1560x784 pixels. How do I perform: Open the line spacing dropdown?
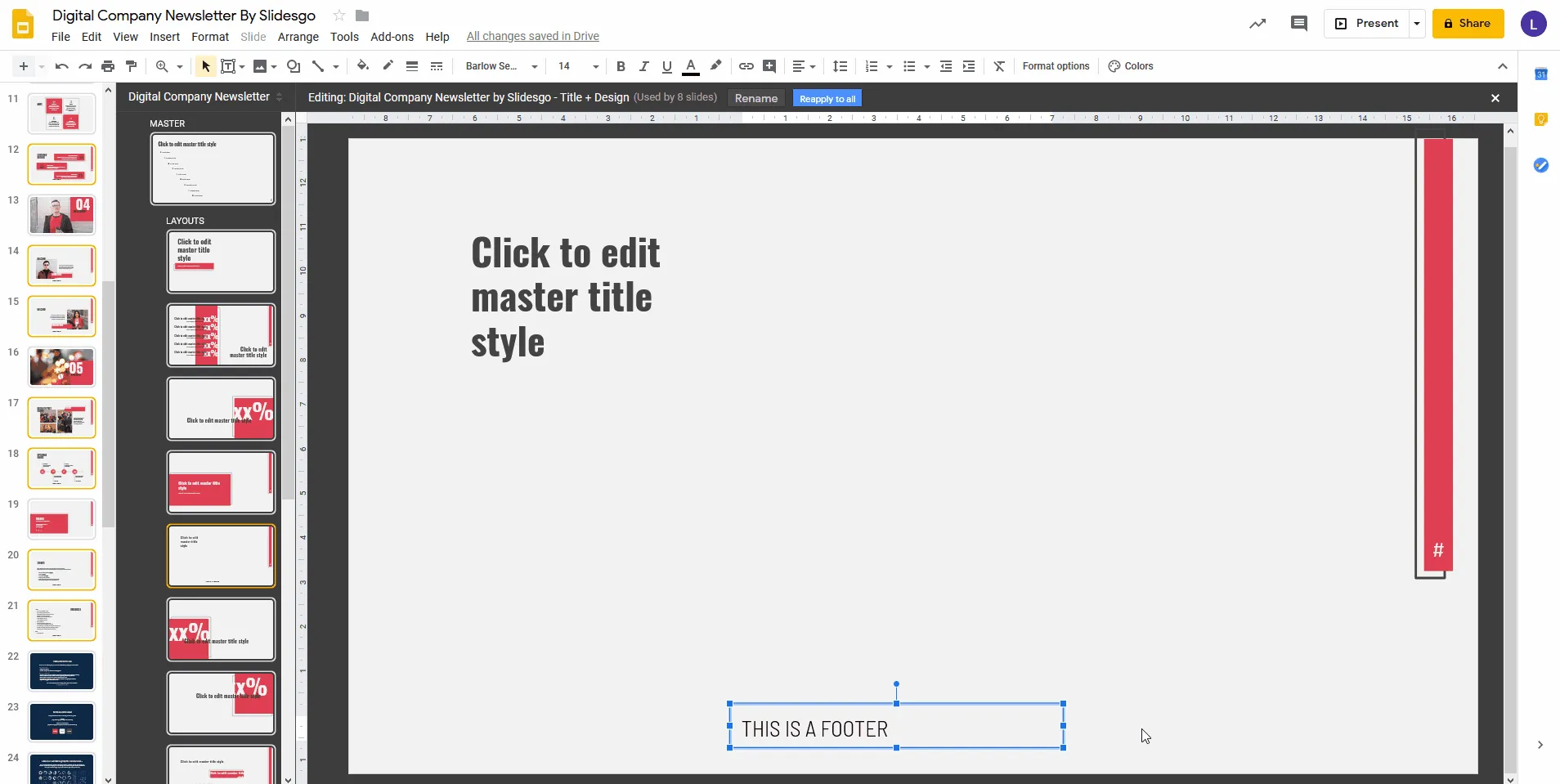[x=840, y=66]
